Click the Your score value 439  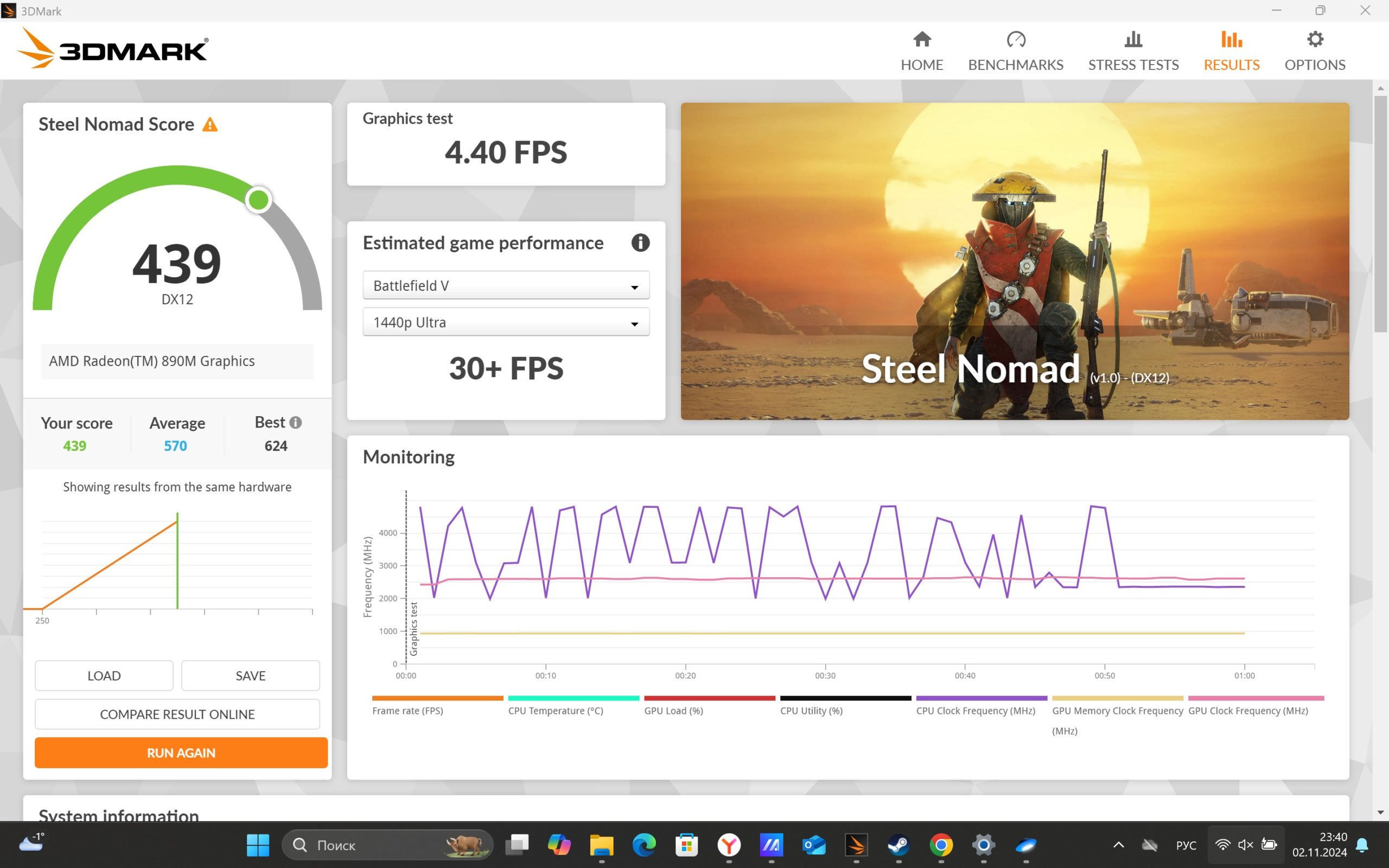click(x=75, y=446)
